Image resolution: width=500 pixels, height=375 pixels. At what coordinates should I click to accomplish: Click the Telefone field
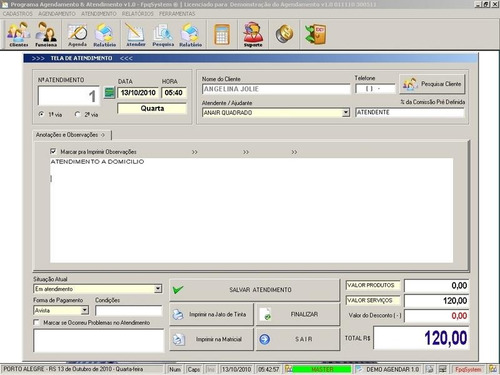click(375, 89)
